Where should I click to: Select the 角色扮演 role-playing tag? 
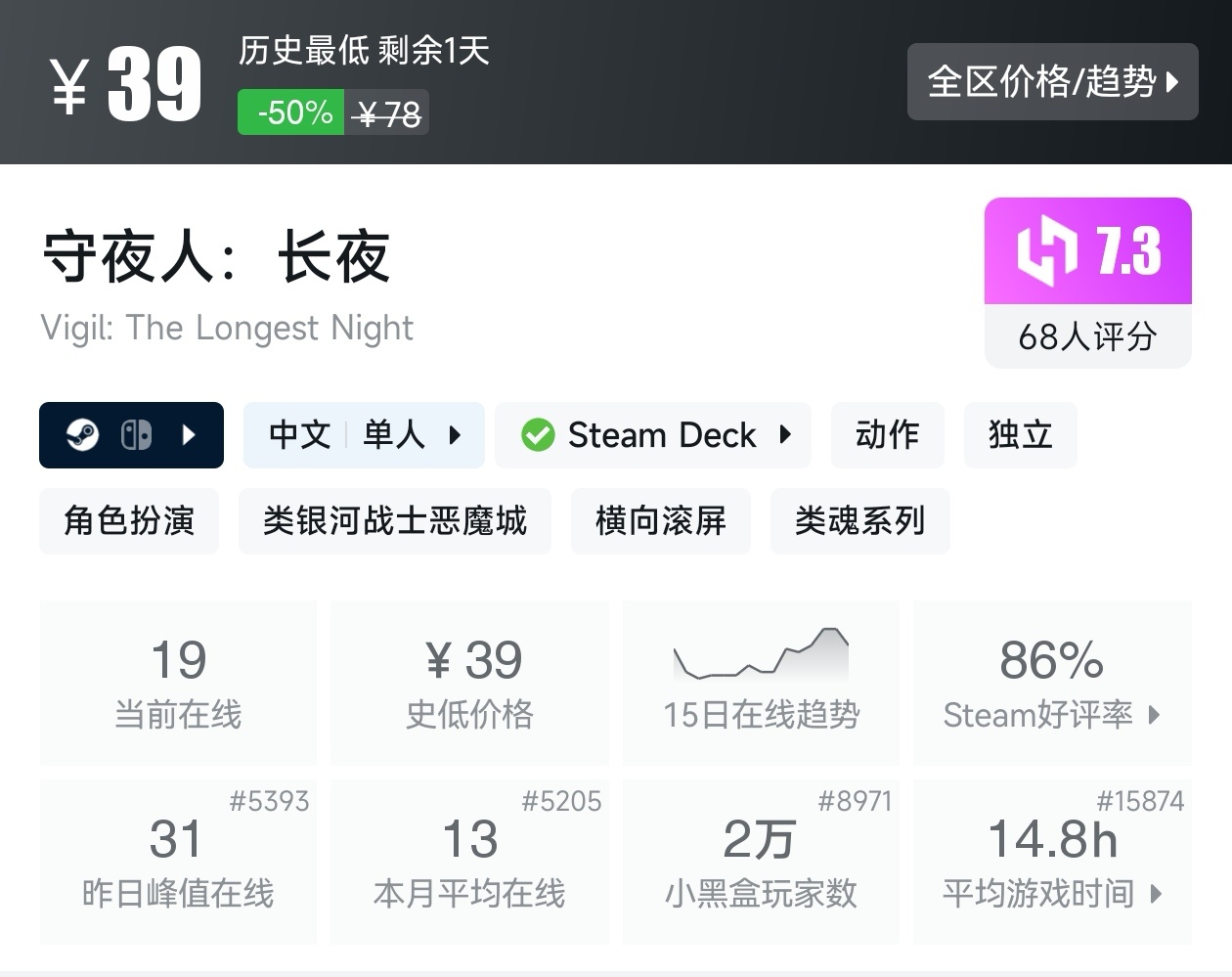(x=129, y=521)
